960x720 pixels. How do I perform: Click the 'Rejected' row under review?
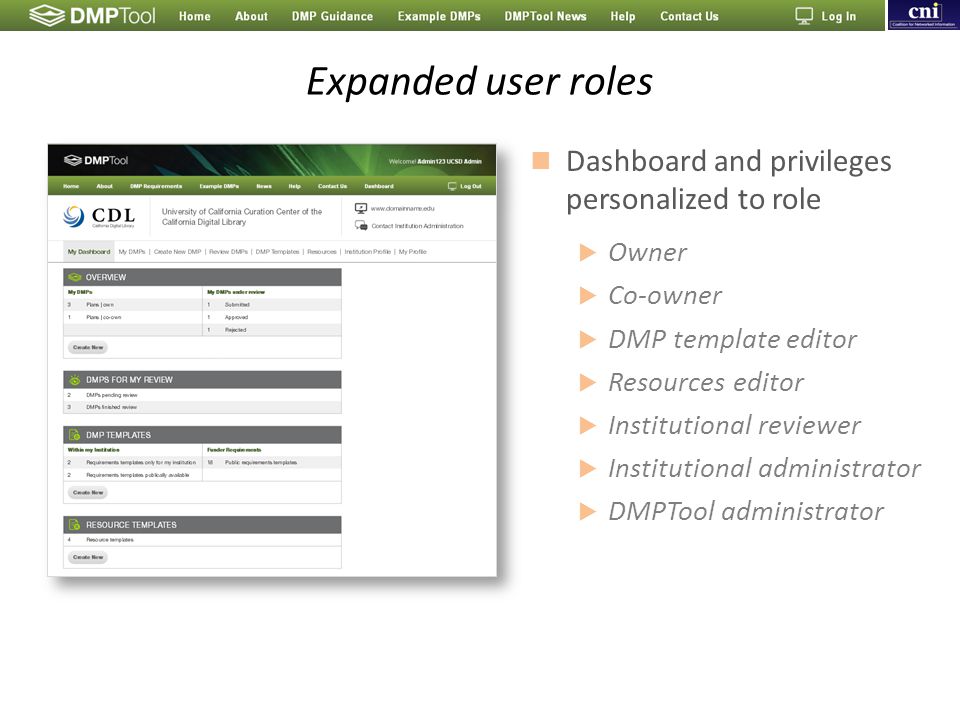(272, 330)
